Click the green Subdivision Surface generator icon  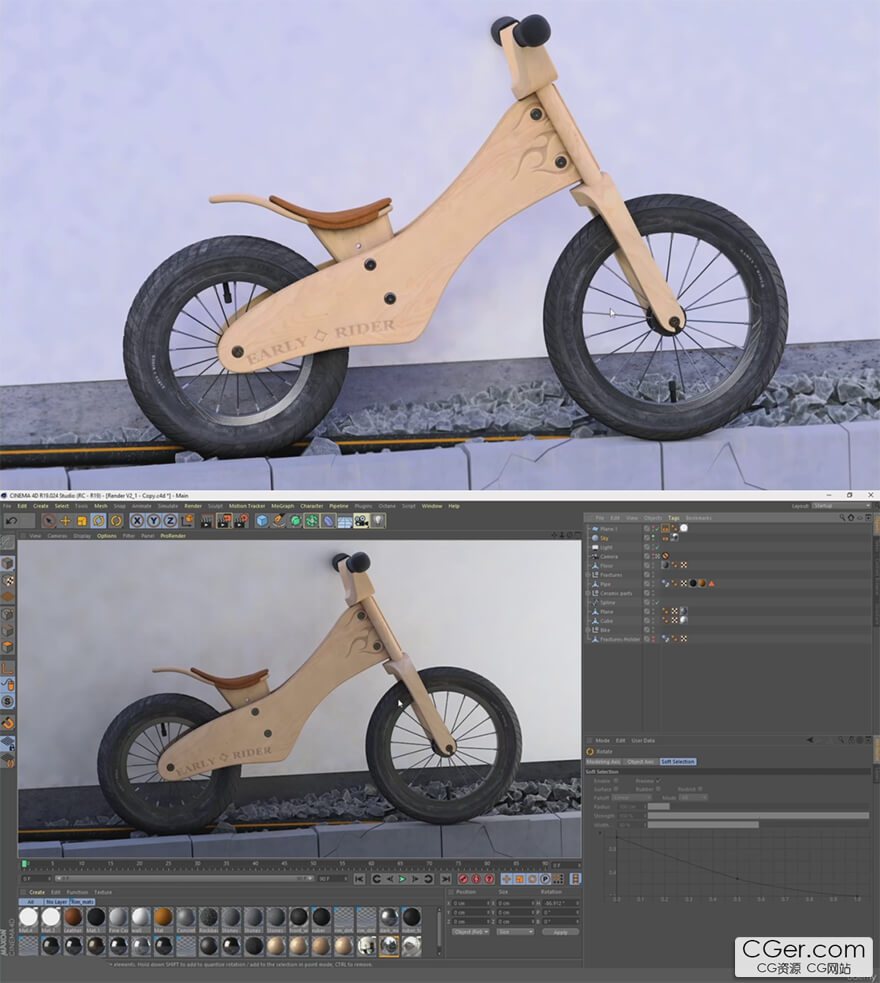(295, 521)
